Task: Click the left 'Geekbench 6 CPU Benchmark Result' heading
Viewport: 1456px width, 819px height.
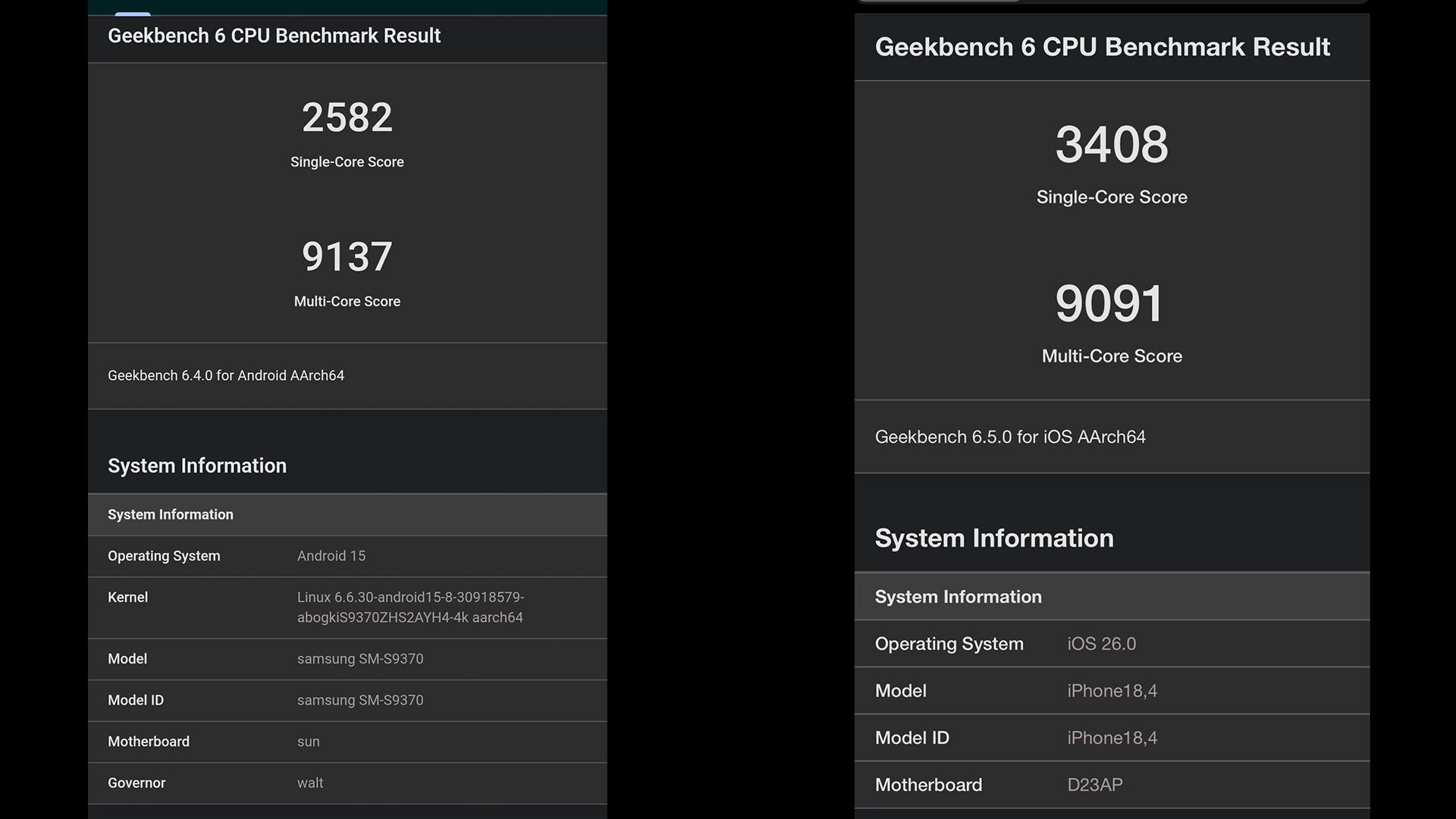Action: tap(274, 36)
